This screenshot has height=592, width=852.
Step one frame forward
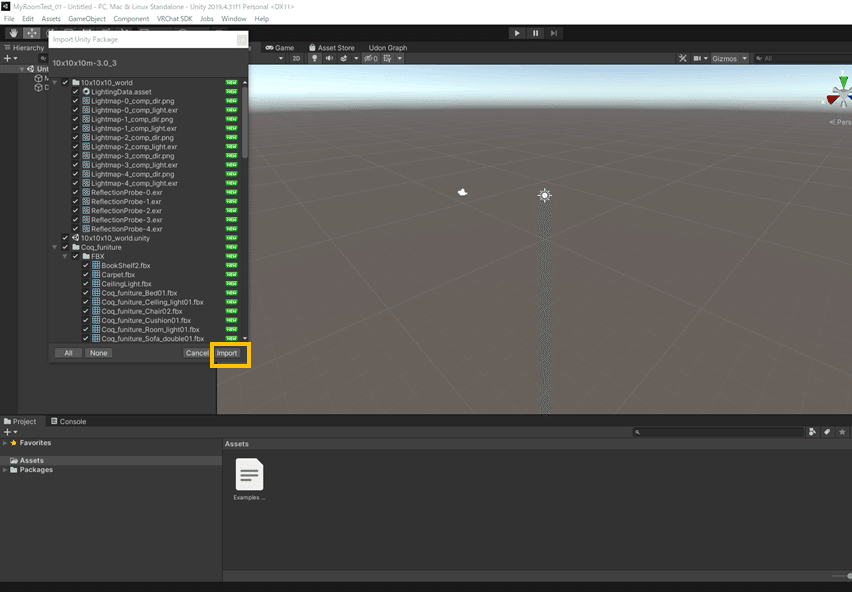pyautogui.click(x=553, y=33)
